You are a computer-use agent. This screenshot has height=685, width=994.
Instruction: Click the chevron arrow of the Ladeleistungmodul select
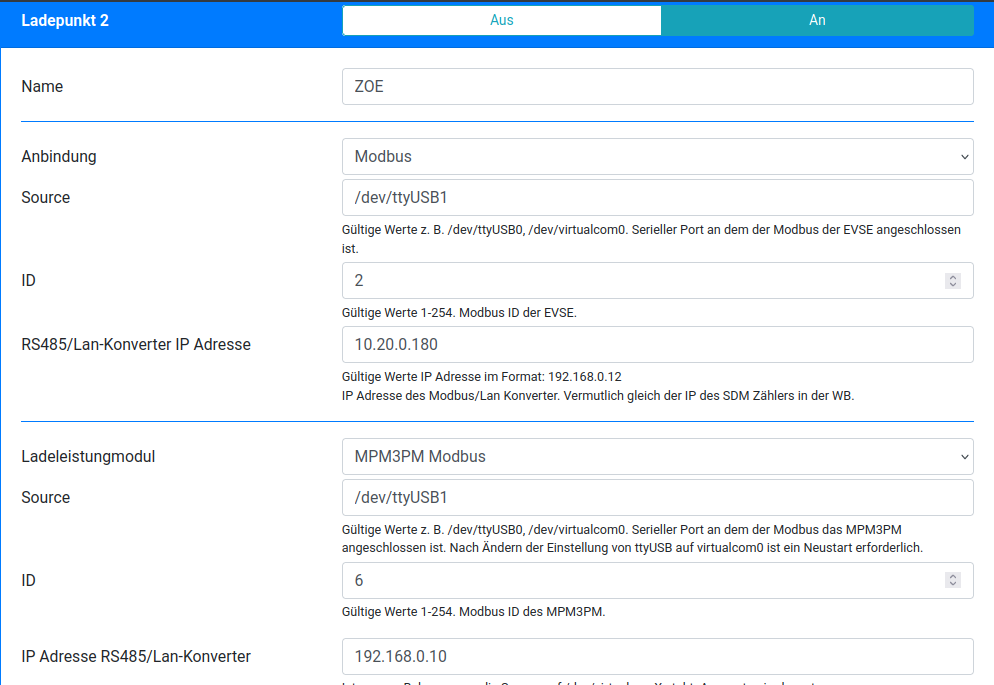(x=964, y=457)
